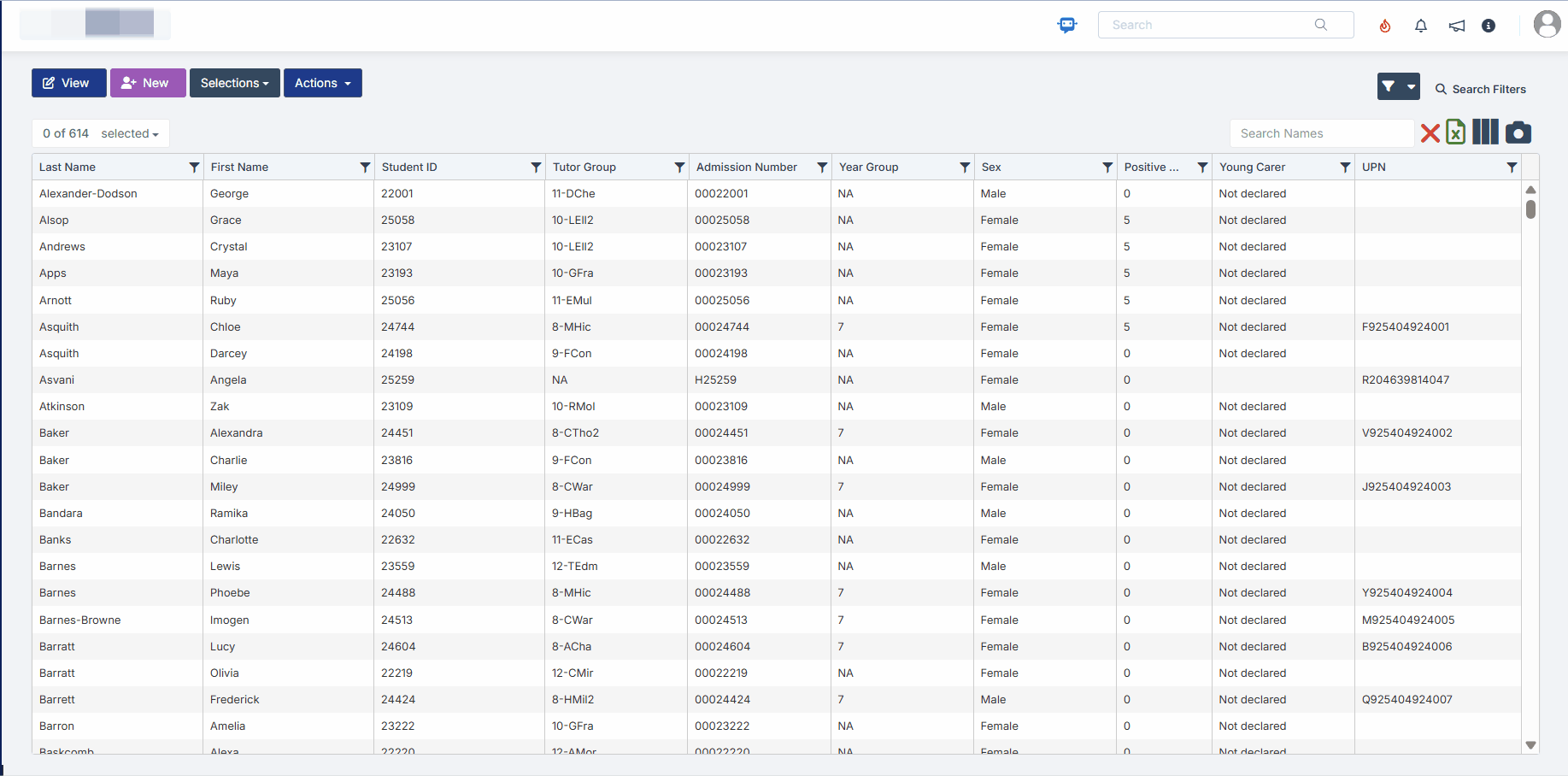Open the chat assistant icon
The width and height of the screenshot is (1568, 776).
tap(1067, 25)
